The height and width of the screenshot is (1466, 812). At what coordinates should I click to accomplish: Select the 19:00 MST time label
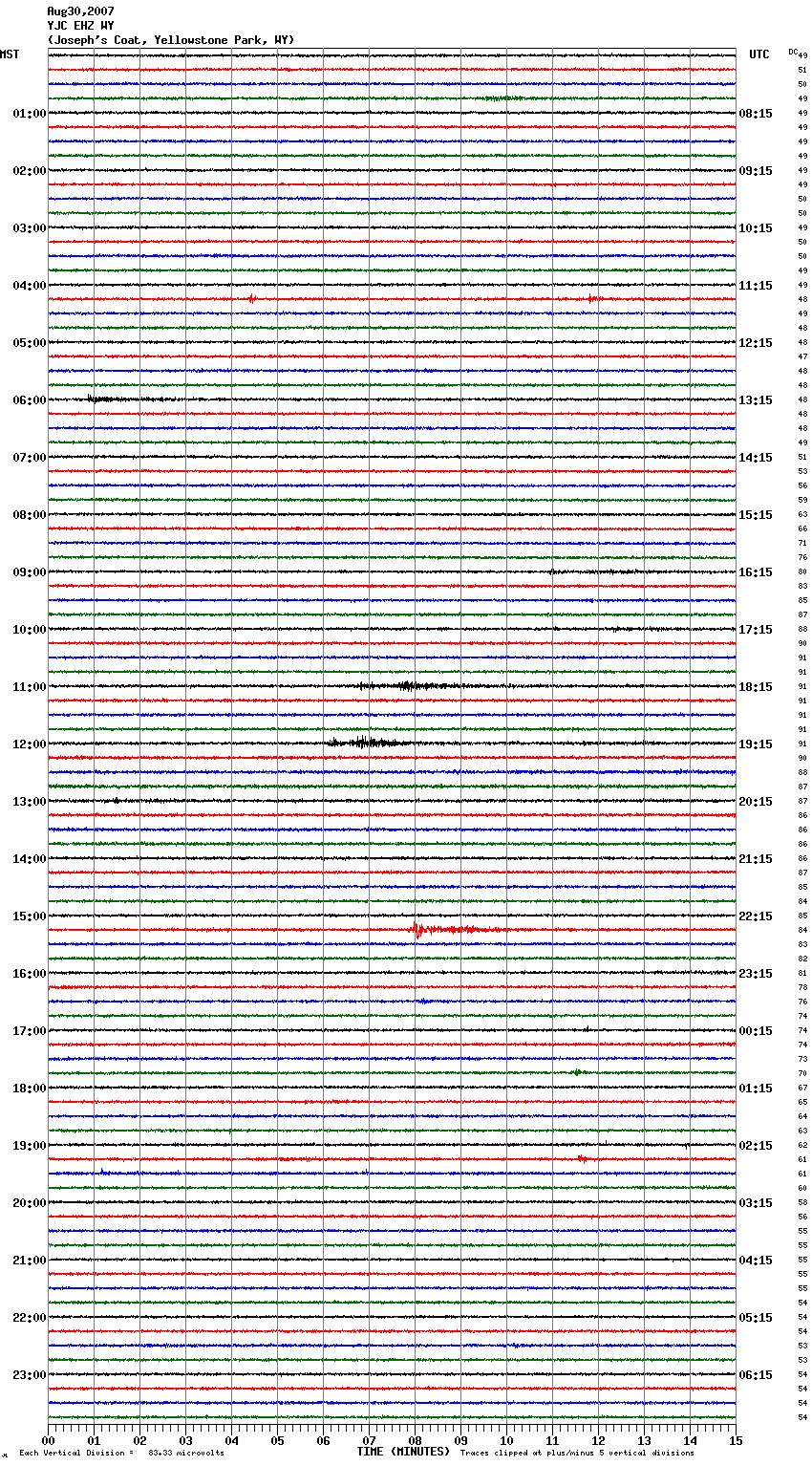click(x=30, y=1146)
